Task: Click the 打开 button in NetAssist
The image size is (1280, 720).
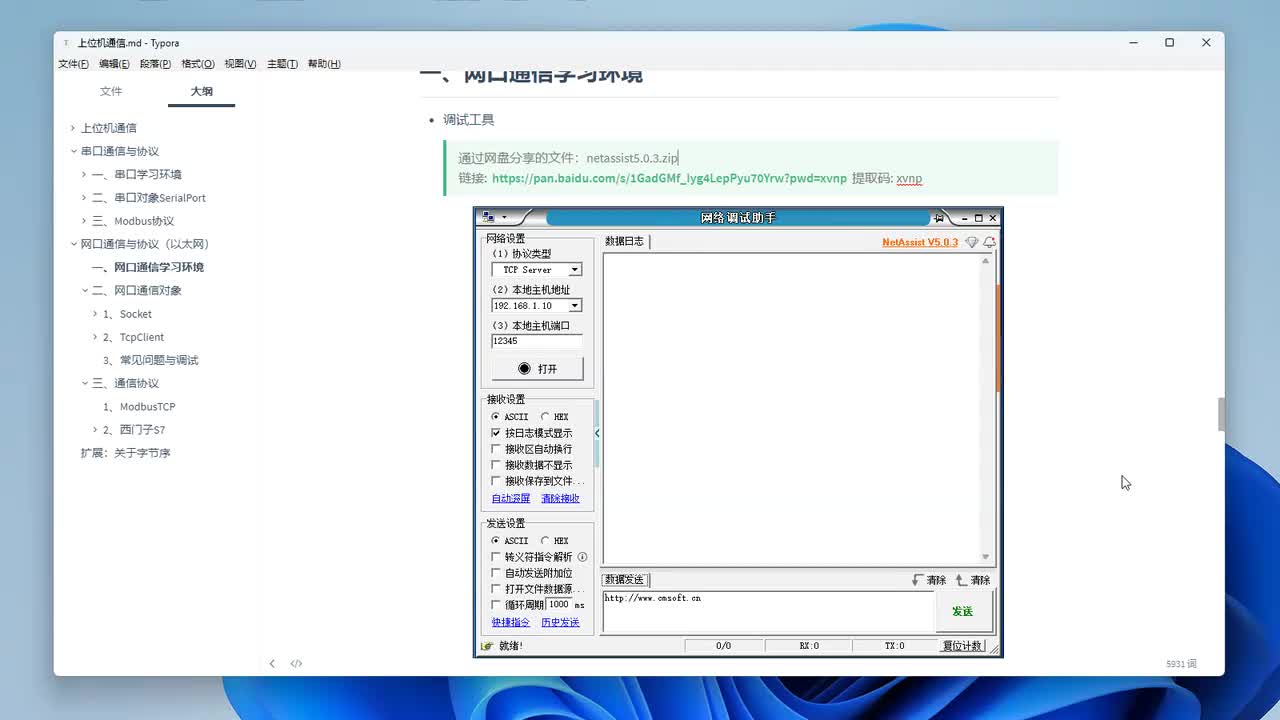Action: click(537, 369)
